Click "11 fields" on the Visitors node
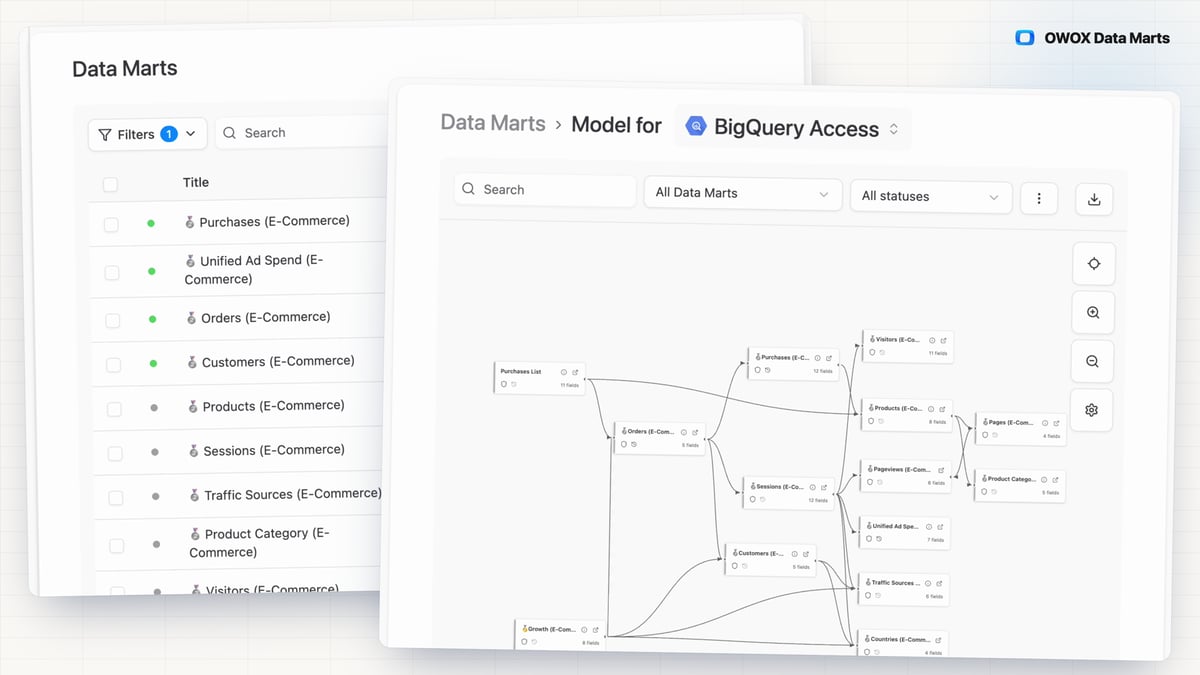The height and width of the screenshot is (675, 1200). coord(937,353)
